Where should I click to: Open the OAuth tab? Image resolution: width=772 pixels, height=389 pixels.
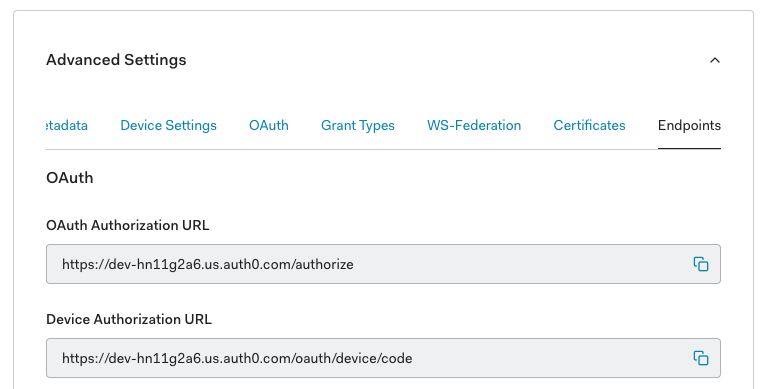point(269,126)
